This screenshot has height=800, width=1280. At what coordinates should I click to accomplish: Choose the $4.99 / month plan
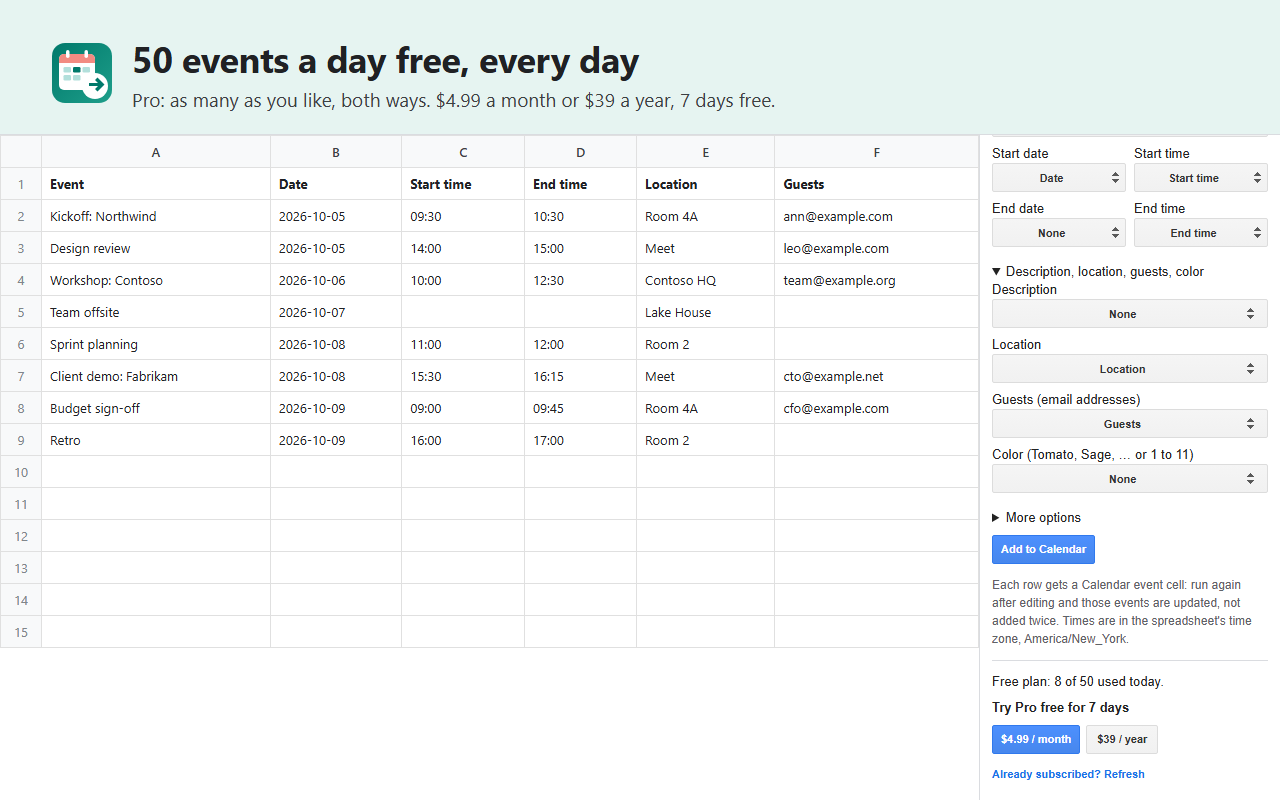click(1036, 739)
